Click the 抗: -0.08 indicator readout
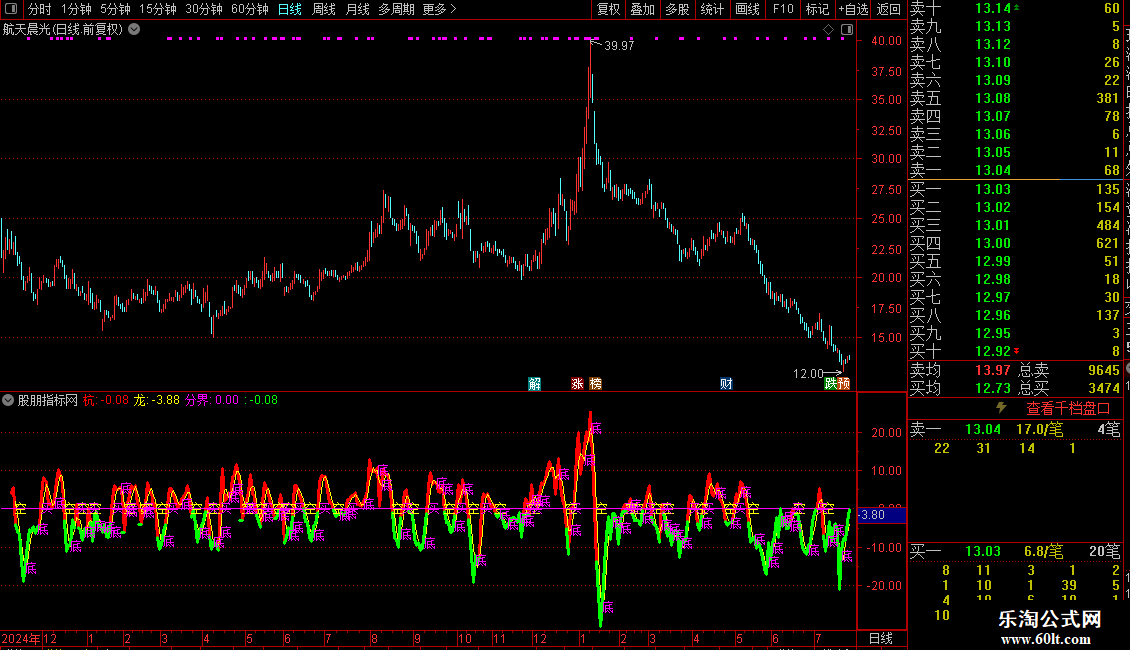Image resolution: width=1130 pixels, height=650 pixels. 106,400
